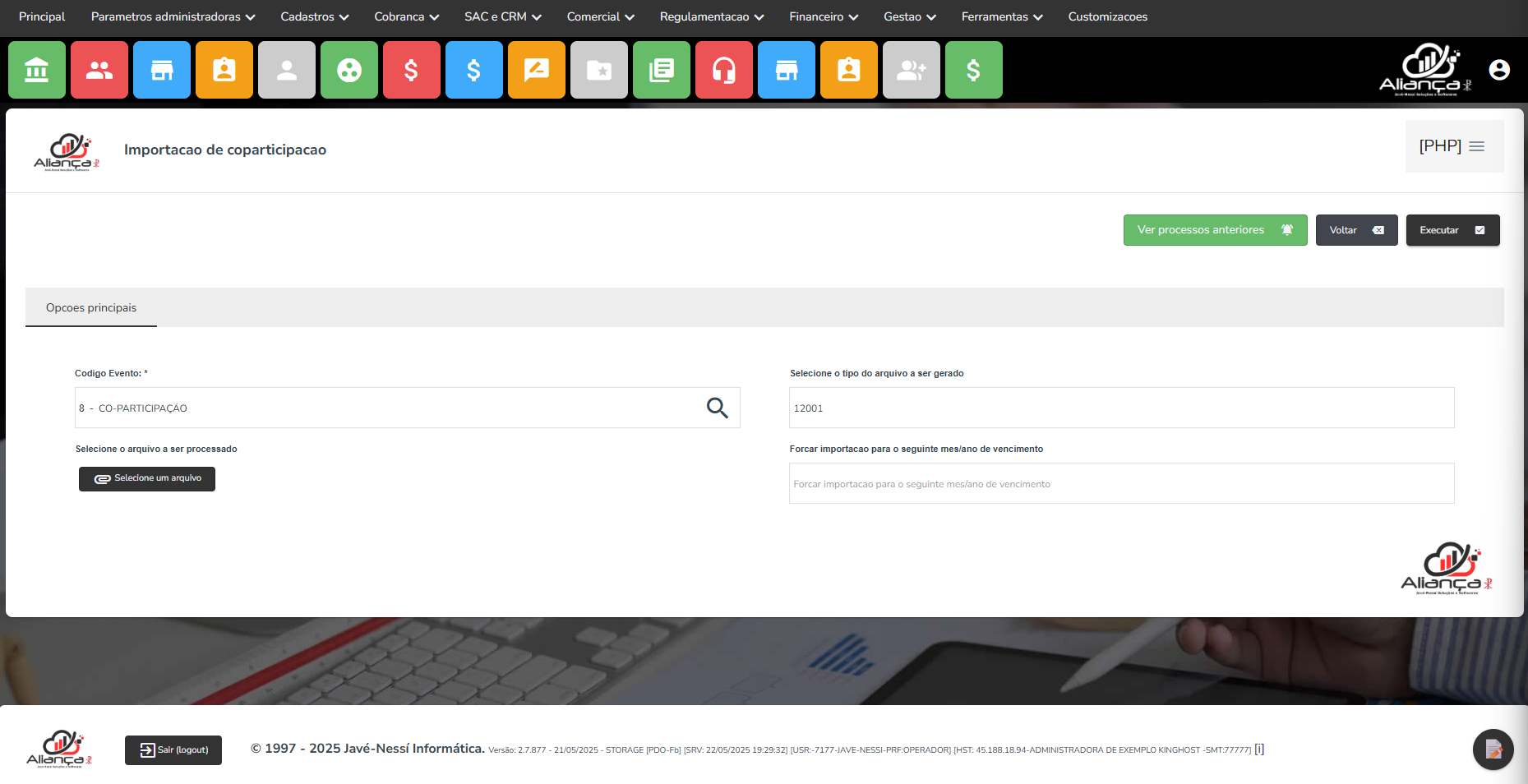Open the orange chat edit icon
Screen dimensions: 1528x784
click(537, 71)
